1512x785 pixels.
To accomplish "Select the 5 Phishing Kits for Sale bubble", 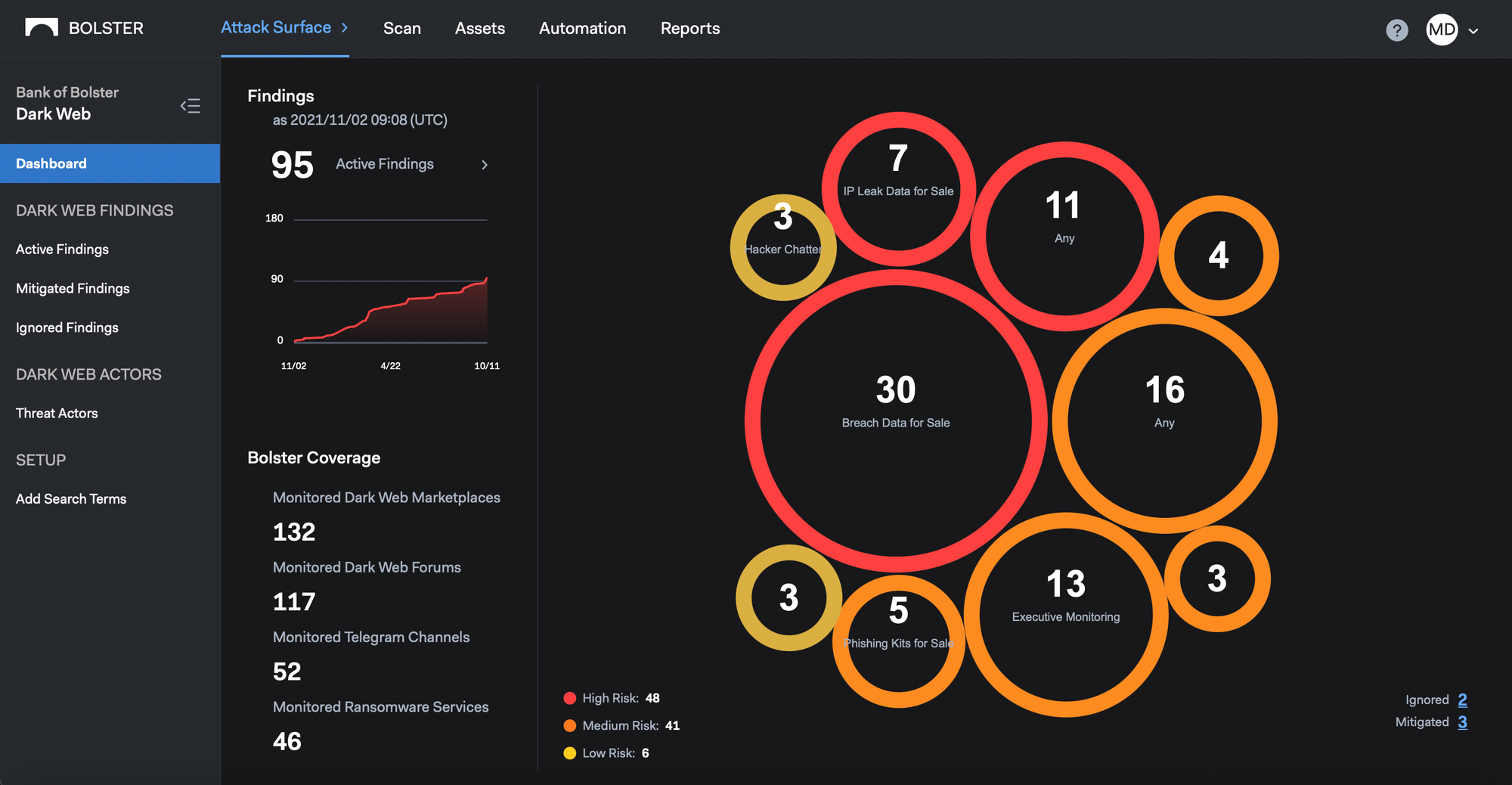I will pos(898,641).
